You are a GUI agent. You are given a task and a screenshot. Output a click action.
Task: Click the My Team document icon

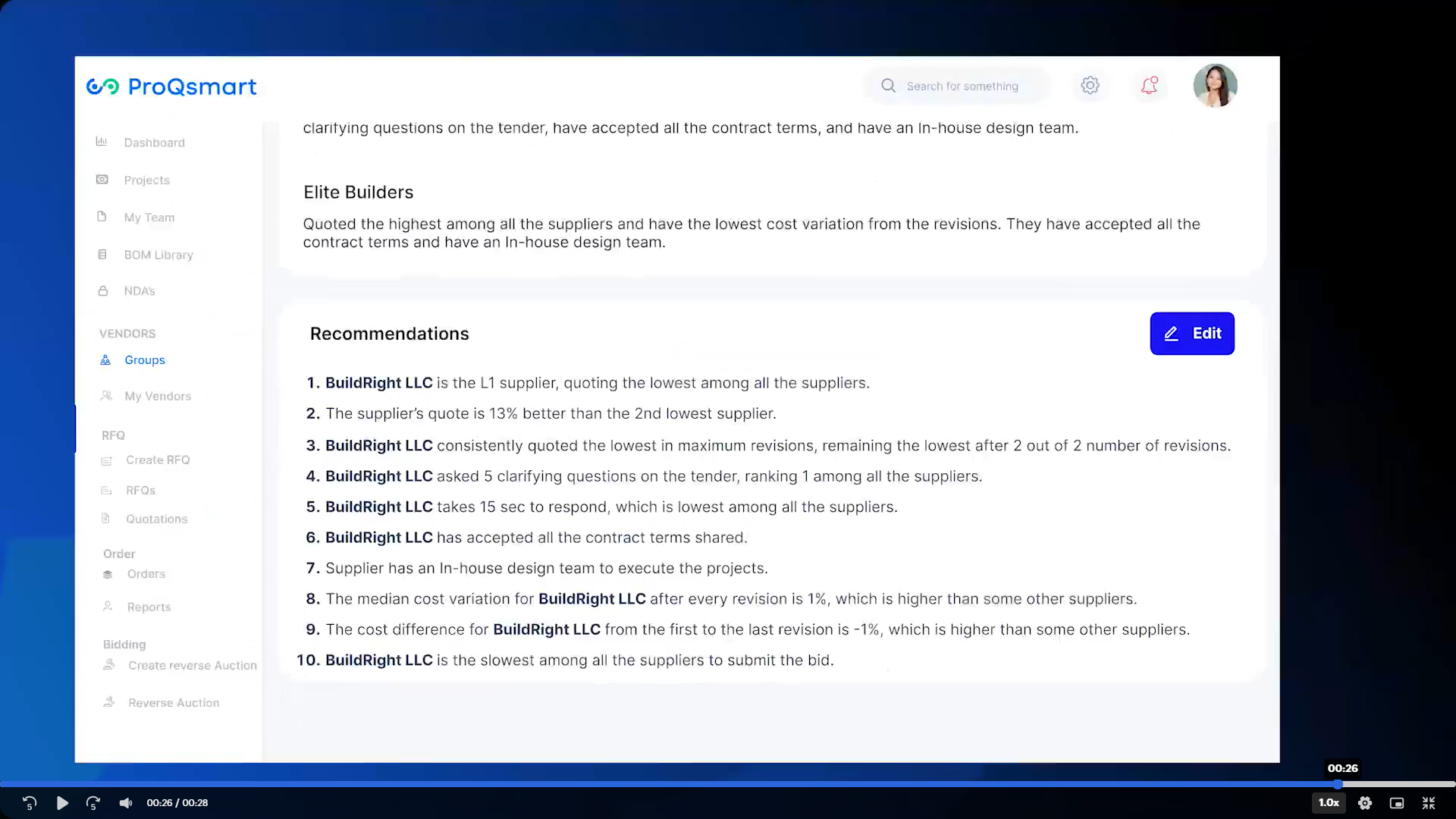(x=102, y=217)
